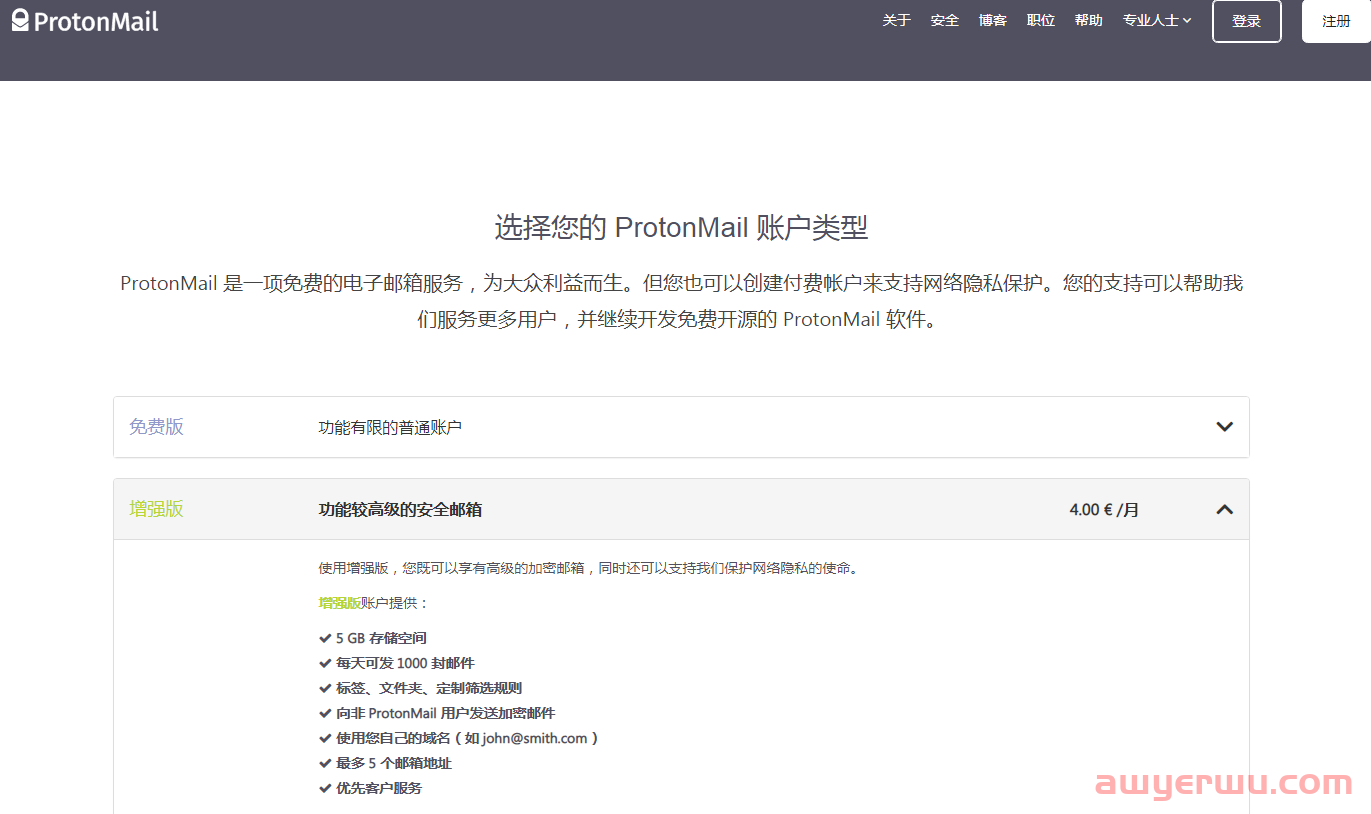
Task: Click the 登录 button
Action: [x=1246, y=21]
